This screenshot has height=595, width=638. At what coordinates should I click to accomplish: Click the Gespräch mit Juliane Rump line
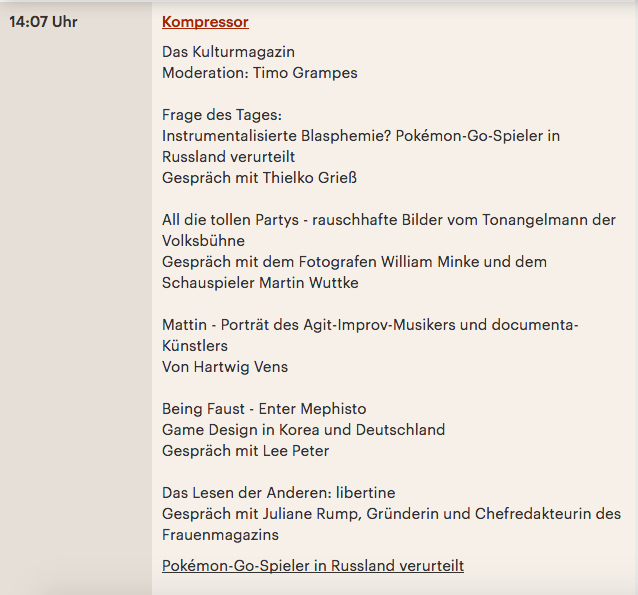pyautogui.click(x=391, y=514)
